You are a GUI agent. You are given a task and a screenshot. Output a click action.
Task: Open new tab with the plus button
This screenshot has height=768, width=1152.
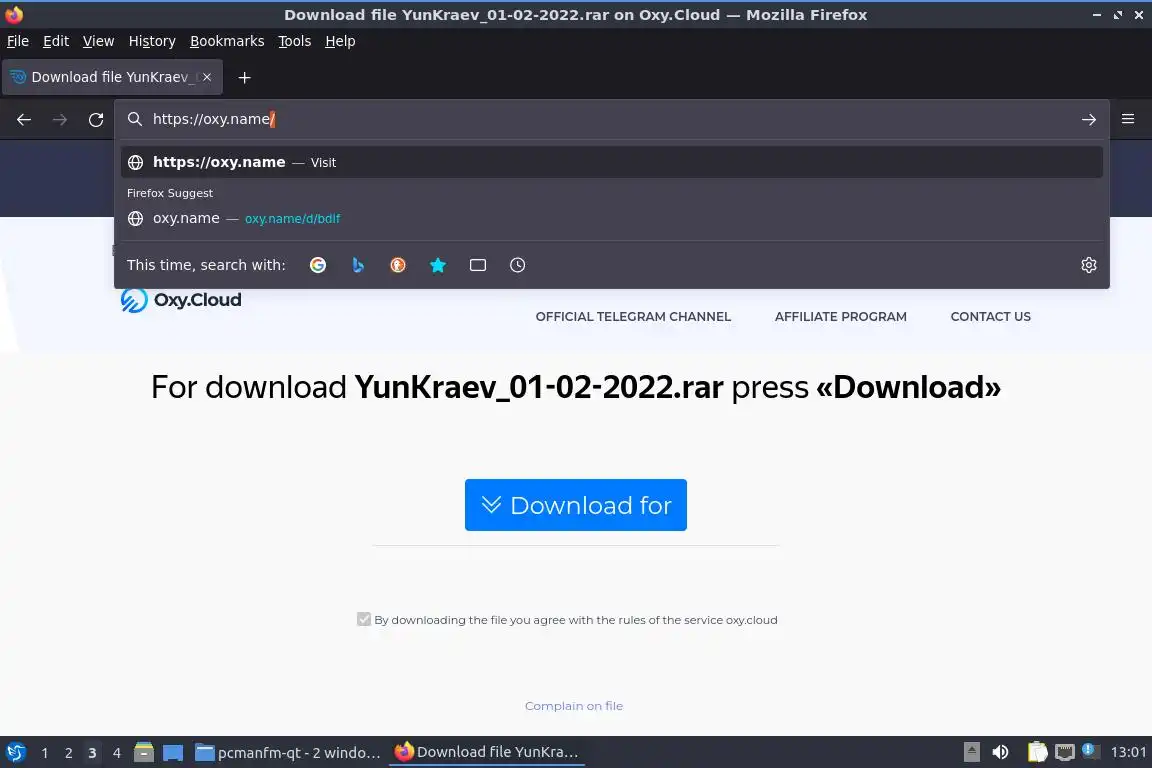pos(245,77)
